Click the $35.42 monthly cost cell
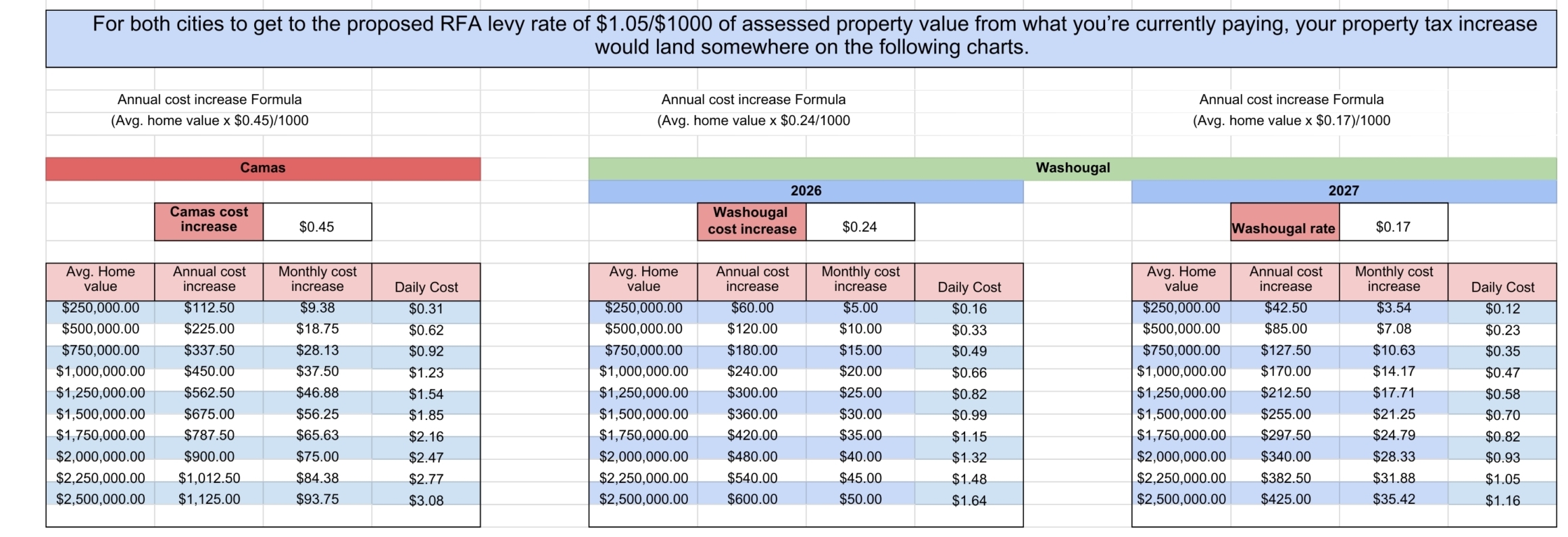The image size is (1568, 537). pyautogui.click(x=1394, y=499)
